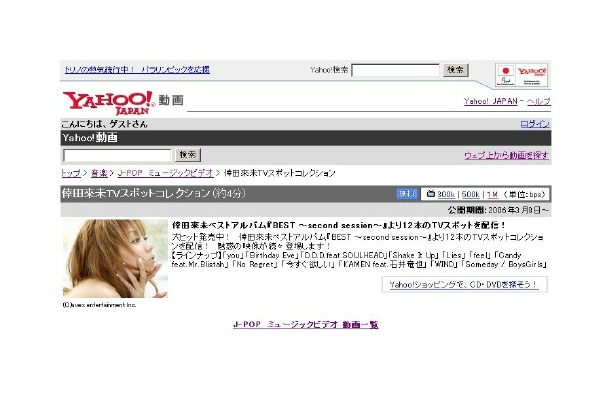This screenshot has width=610, height=400.
Task: Play the video at 300k
Action: tap(446, 194)
